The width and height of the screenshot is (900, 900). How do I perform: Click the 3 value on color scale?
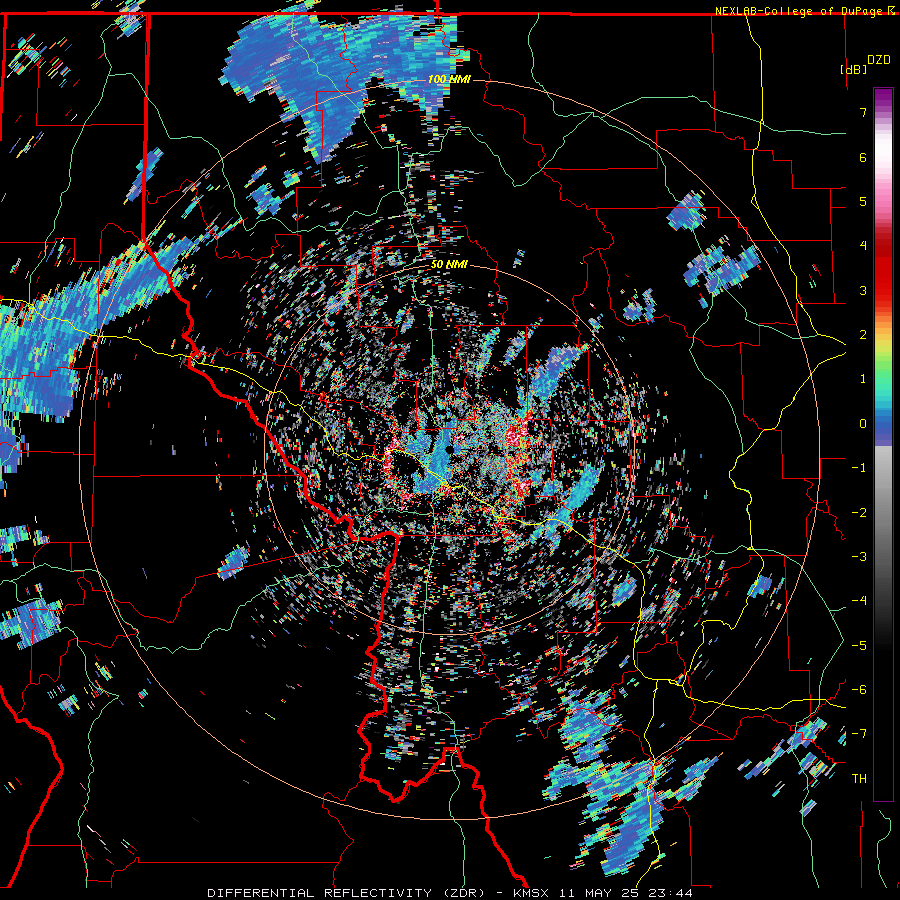[863, 290]
